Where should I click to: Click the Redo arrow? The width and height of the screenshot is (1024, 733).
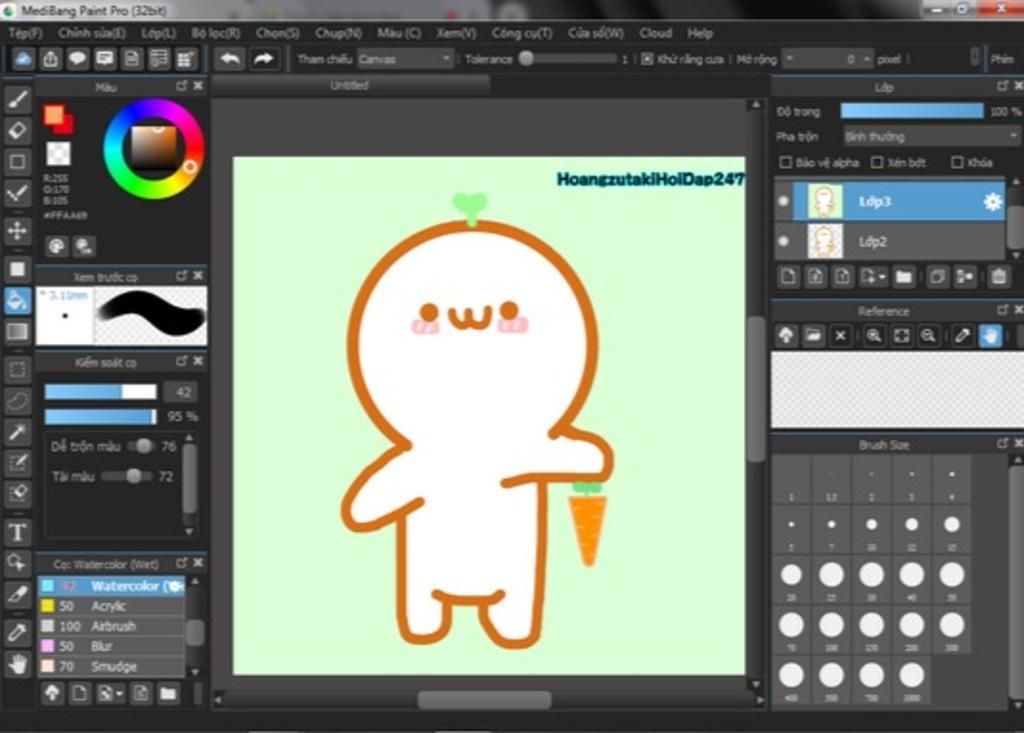click(263, 59)
